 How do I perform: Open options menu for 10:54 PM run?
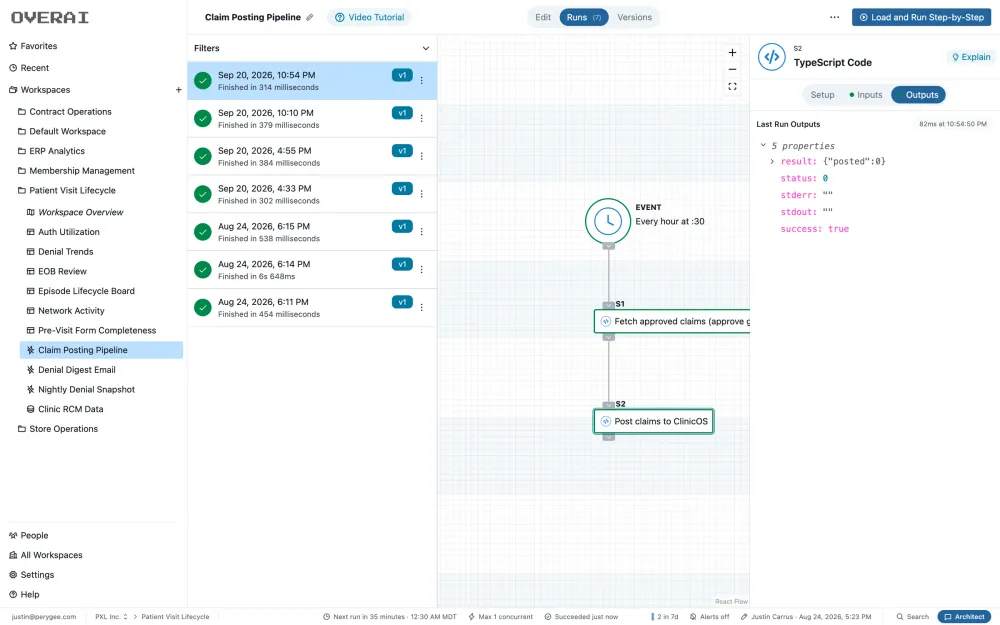click(422, 80)
